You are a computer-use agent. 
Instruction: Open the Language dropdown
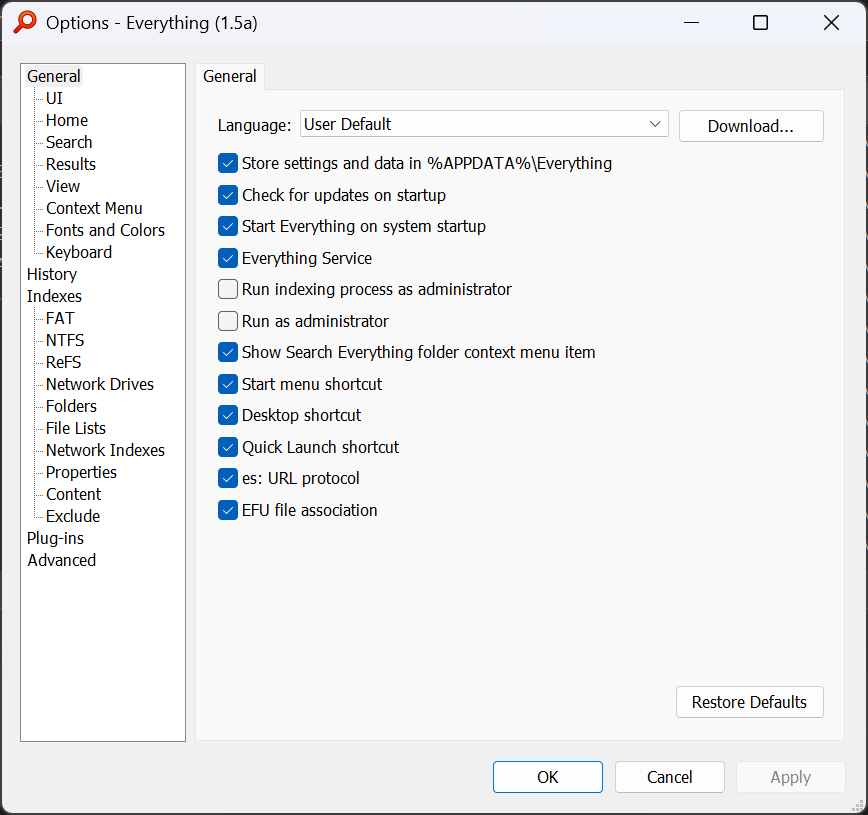(x=484, y=125)
